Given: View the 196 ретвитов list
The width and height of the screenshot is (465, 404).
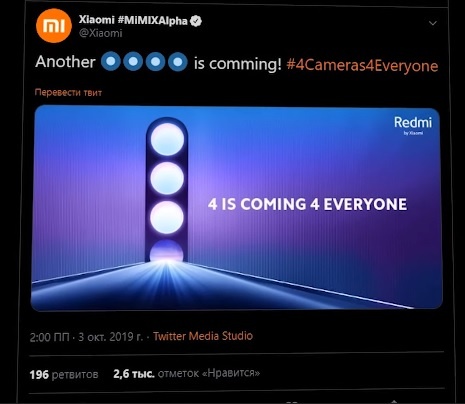Looking at the screenshot, I should coord(64,375).
